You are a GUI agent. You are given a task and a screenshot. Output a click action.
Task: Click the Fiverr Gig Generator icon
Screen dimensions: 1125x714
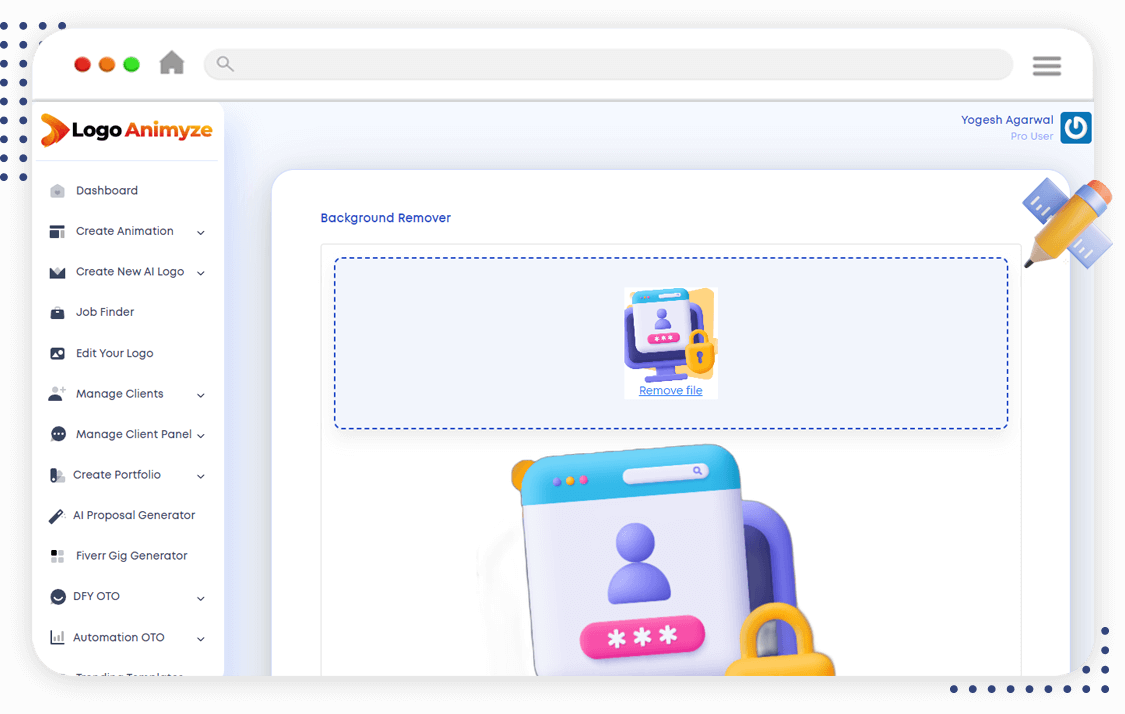pyautogui.click(x=57, y=556)
